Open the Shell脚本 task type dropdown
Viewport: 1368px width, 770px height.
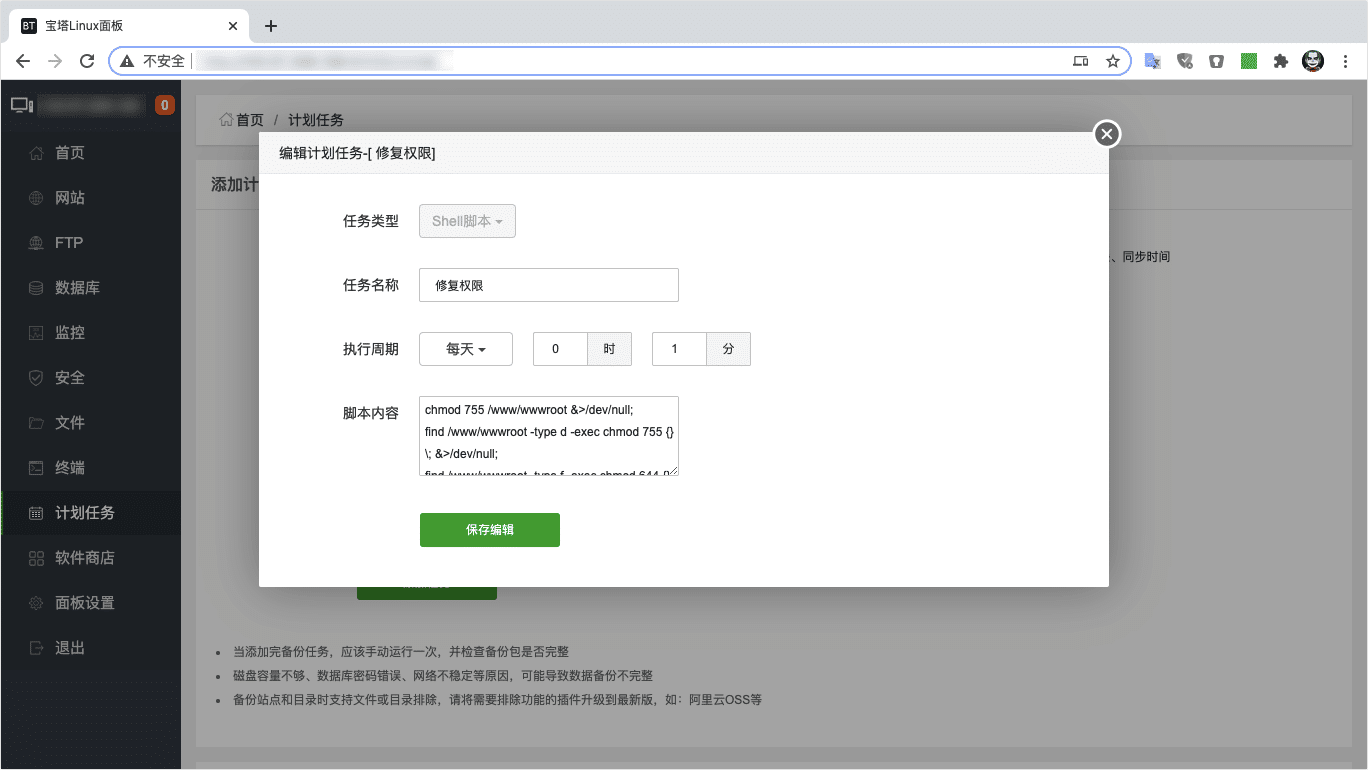pos(467,221)
